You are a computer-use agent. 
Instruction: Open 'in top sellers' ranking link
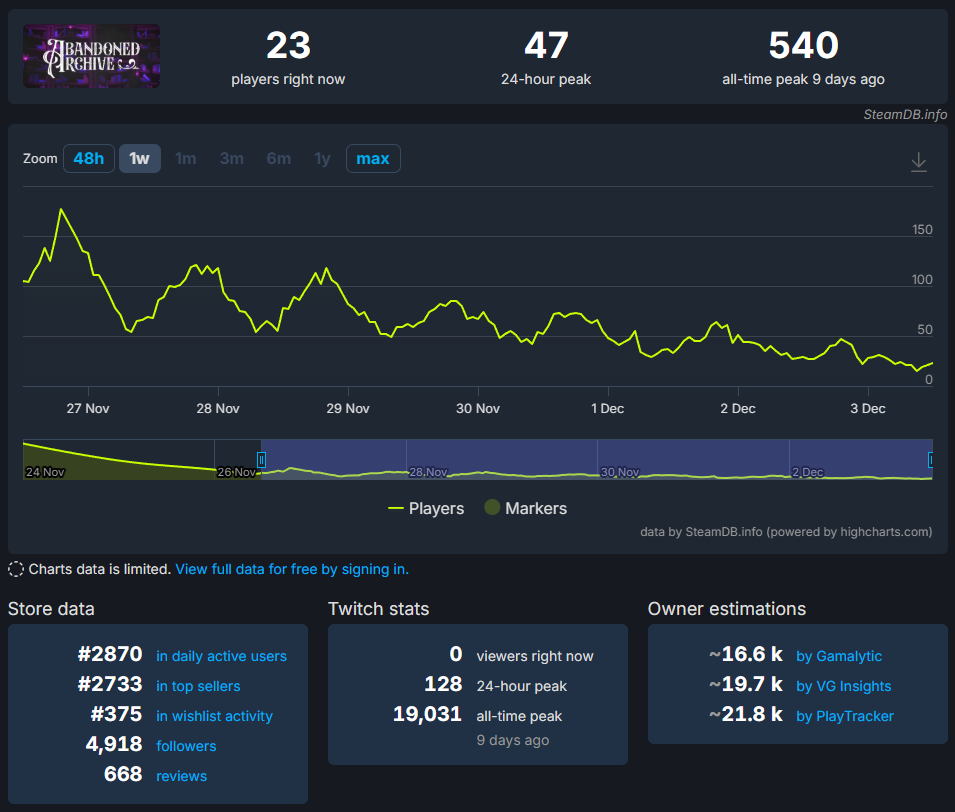tap(198, 686)
